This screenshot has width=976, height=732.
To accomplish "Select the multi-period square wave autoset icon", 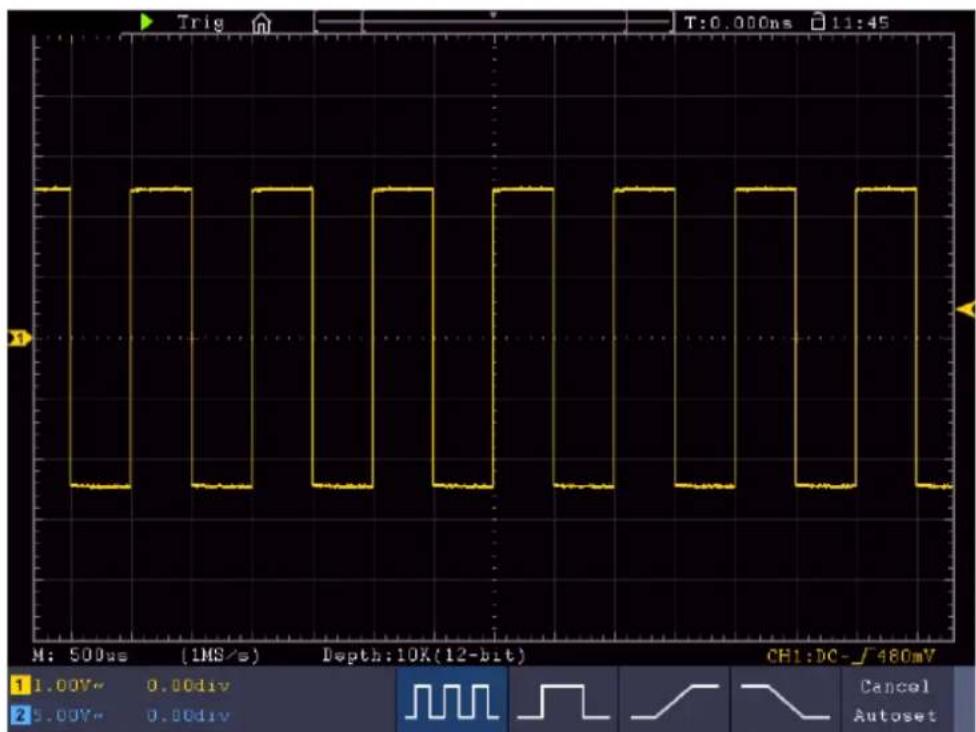I will 452,700.
